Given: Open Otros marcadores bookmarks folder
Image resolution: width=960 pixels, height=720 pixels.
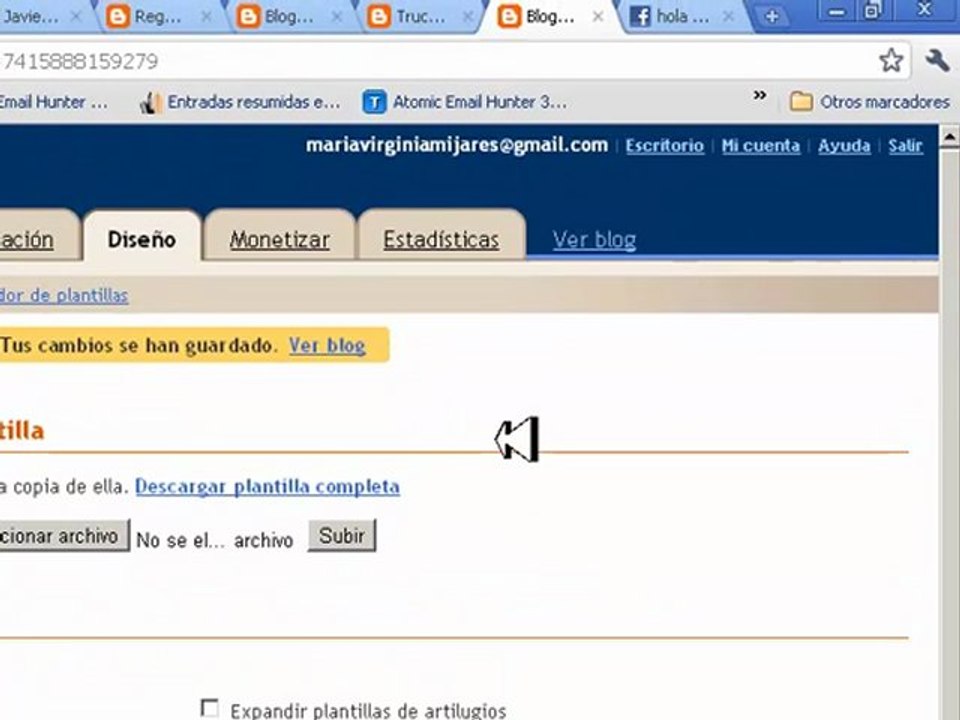Looking at the screenshot, I should point(869,102).
